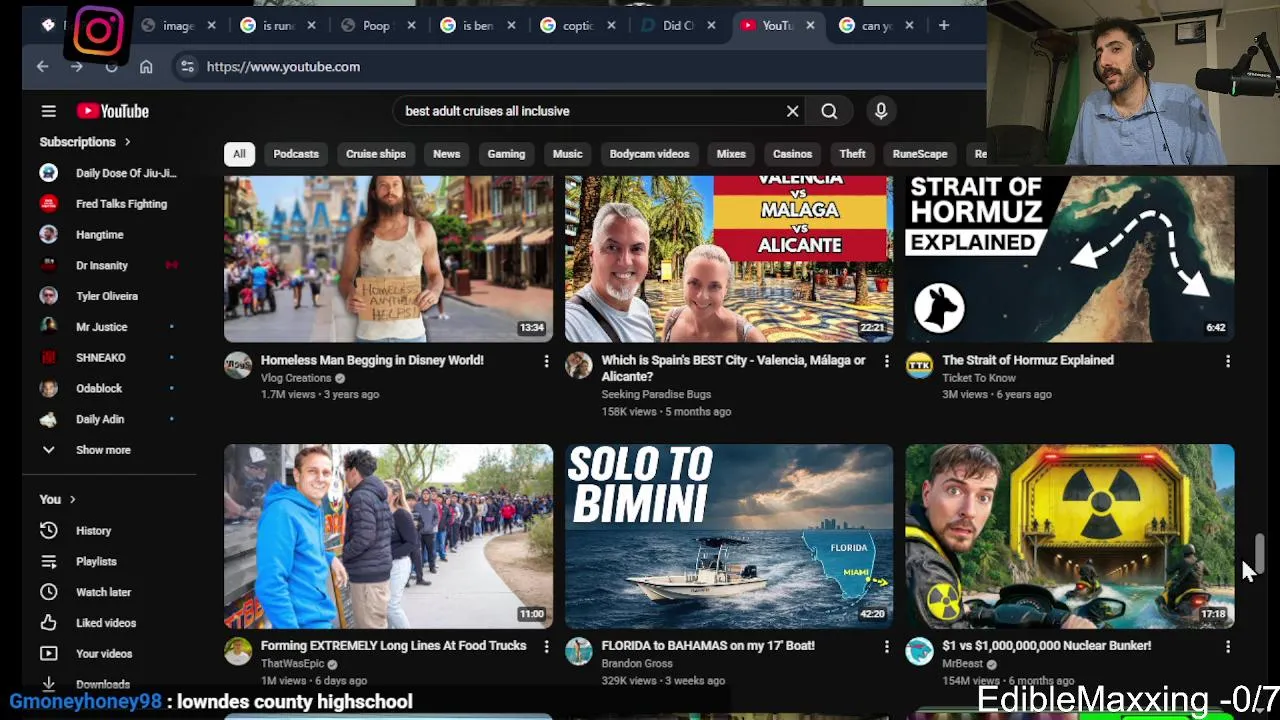
Task: Open Ticket To Know channel avatar
Action: coord(919,366)
